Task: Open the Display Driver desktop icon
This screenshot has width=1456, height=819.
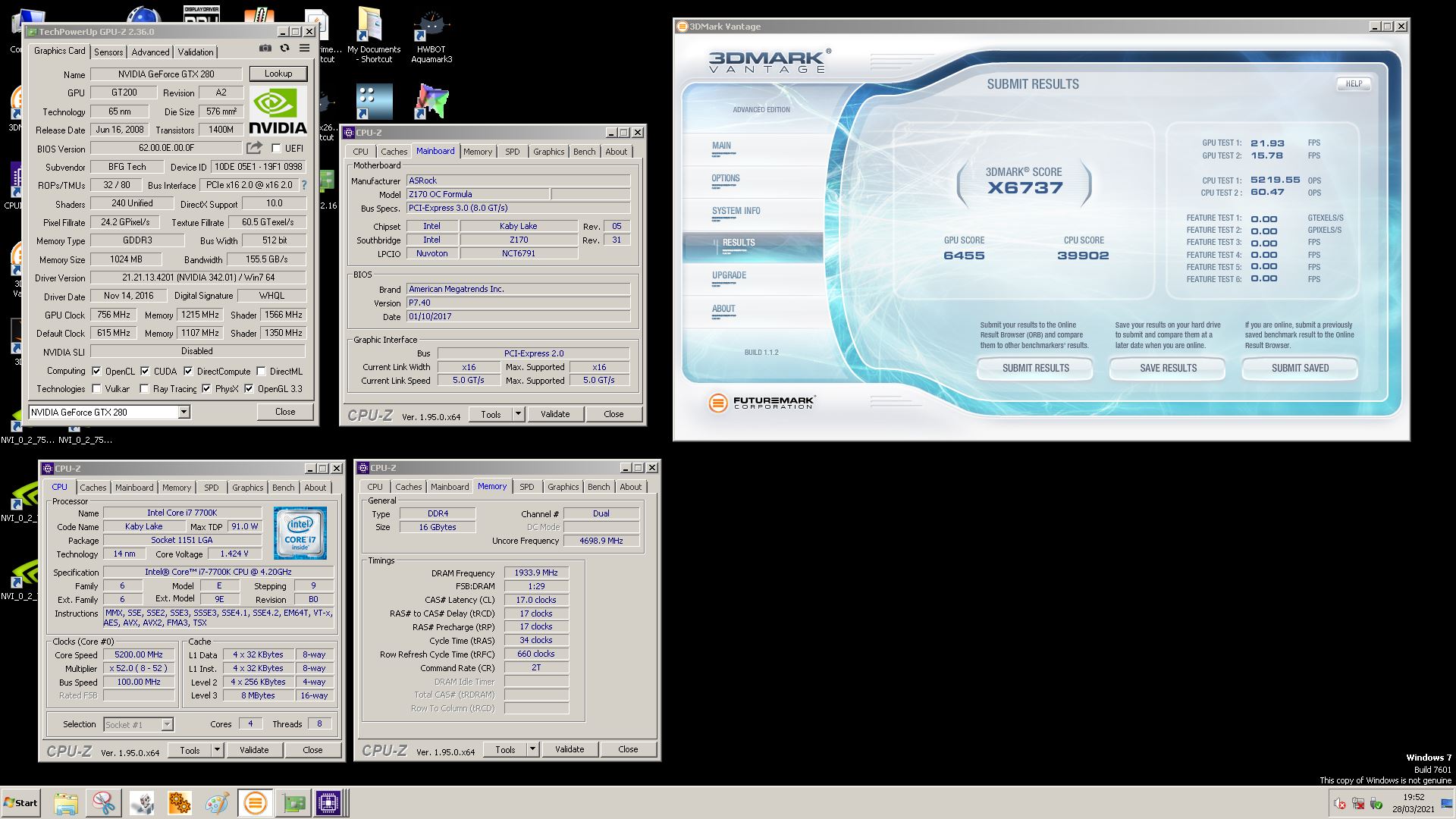Action: click(x=202, y=14)
